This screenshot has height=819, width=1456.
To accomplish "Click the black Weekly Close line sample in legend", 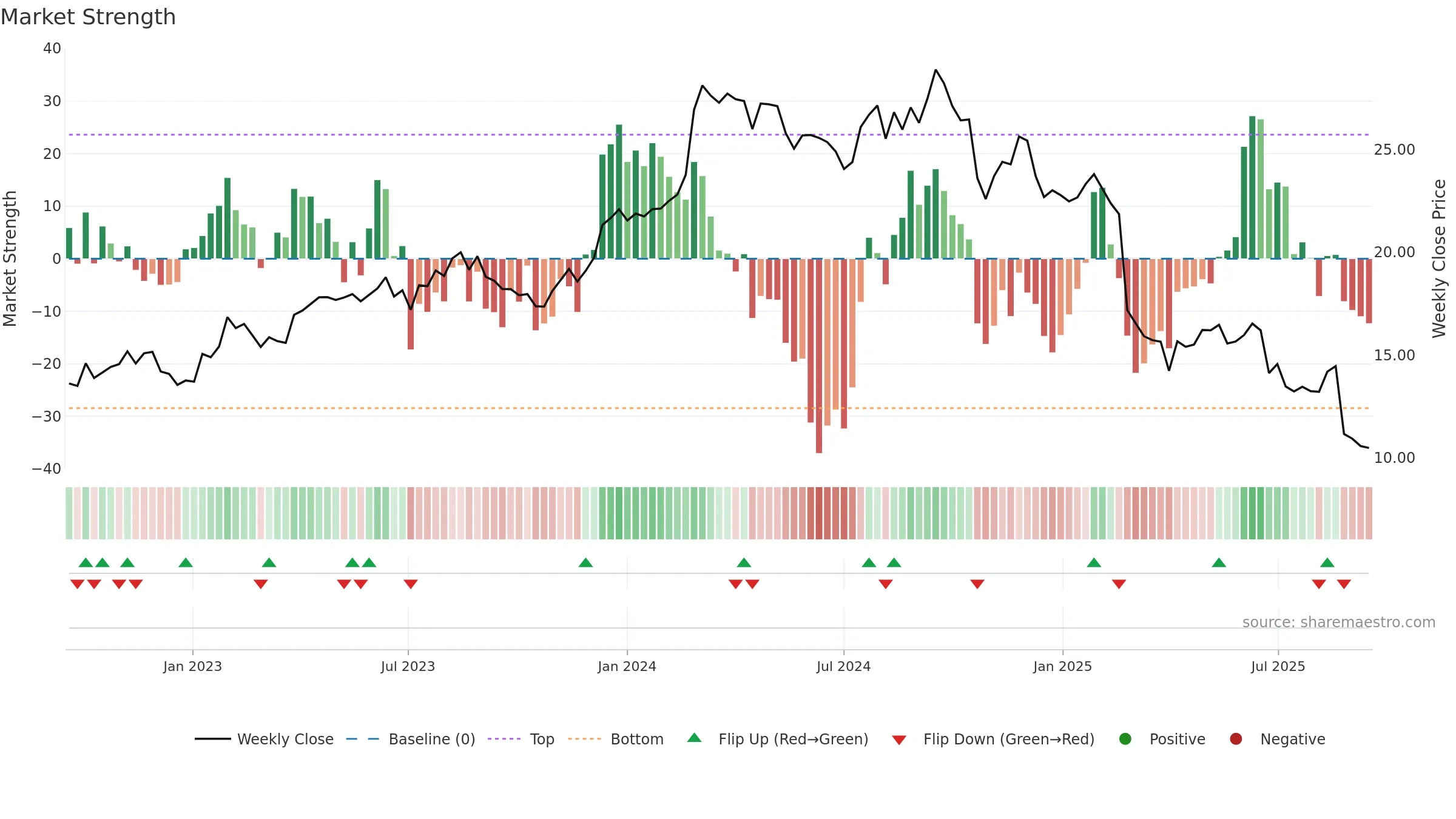I will (x=212, y=739).
